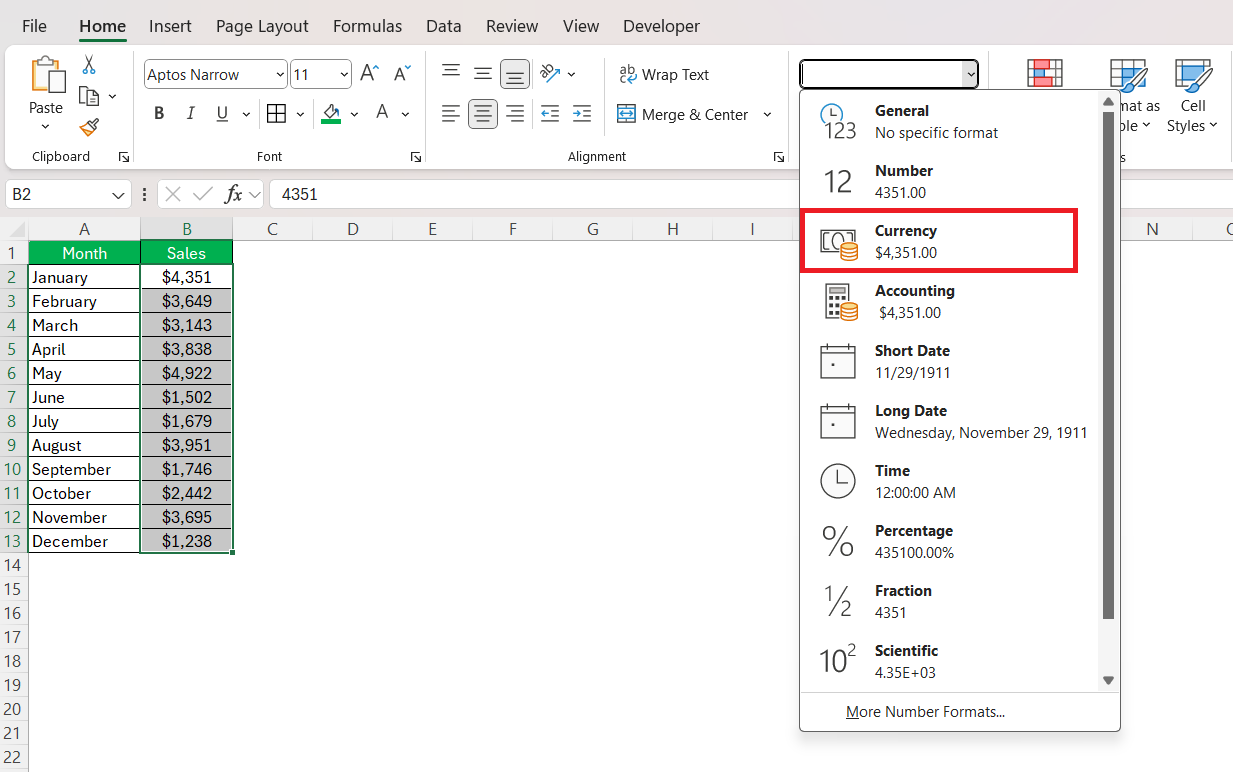Choose Scientific format option
1233x772 pixels.
pyautogui.click(x=950, y=661)
